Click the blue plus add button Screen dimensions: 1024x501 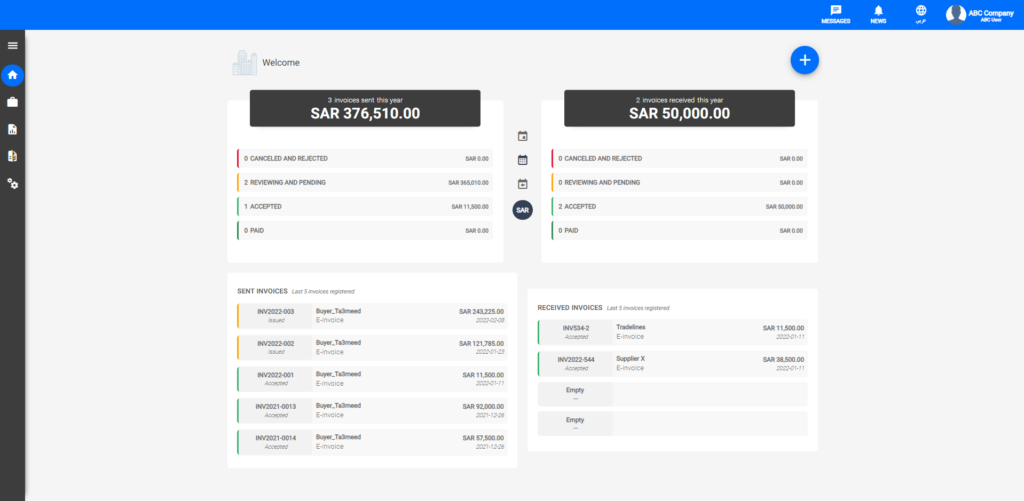tap(805, 60)
